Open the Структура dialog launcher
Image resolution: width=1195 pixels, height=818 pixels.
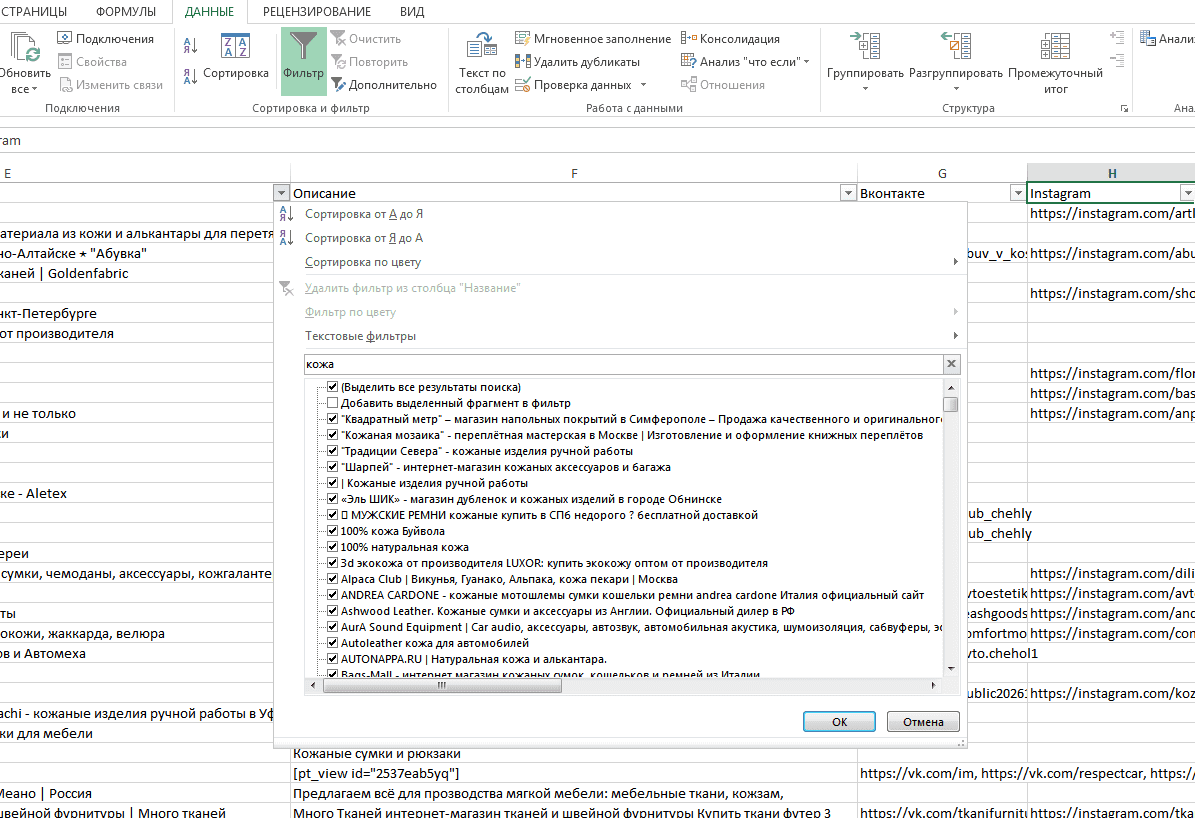tap(1124, 109)
